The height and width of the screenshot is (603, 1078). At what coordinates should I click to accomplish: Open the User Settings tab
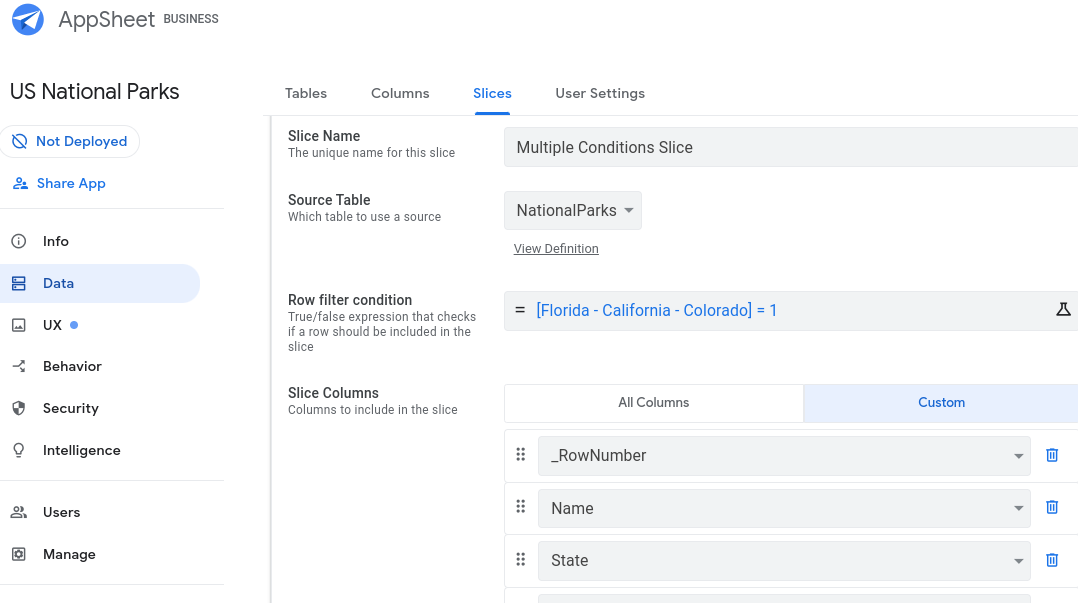pos(600,94)
